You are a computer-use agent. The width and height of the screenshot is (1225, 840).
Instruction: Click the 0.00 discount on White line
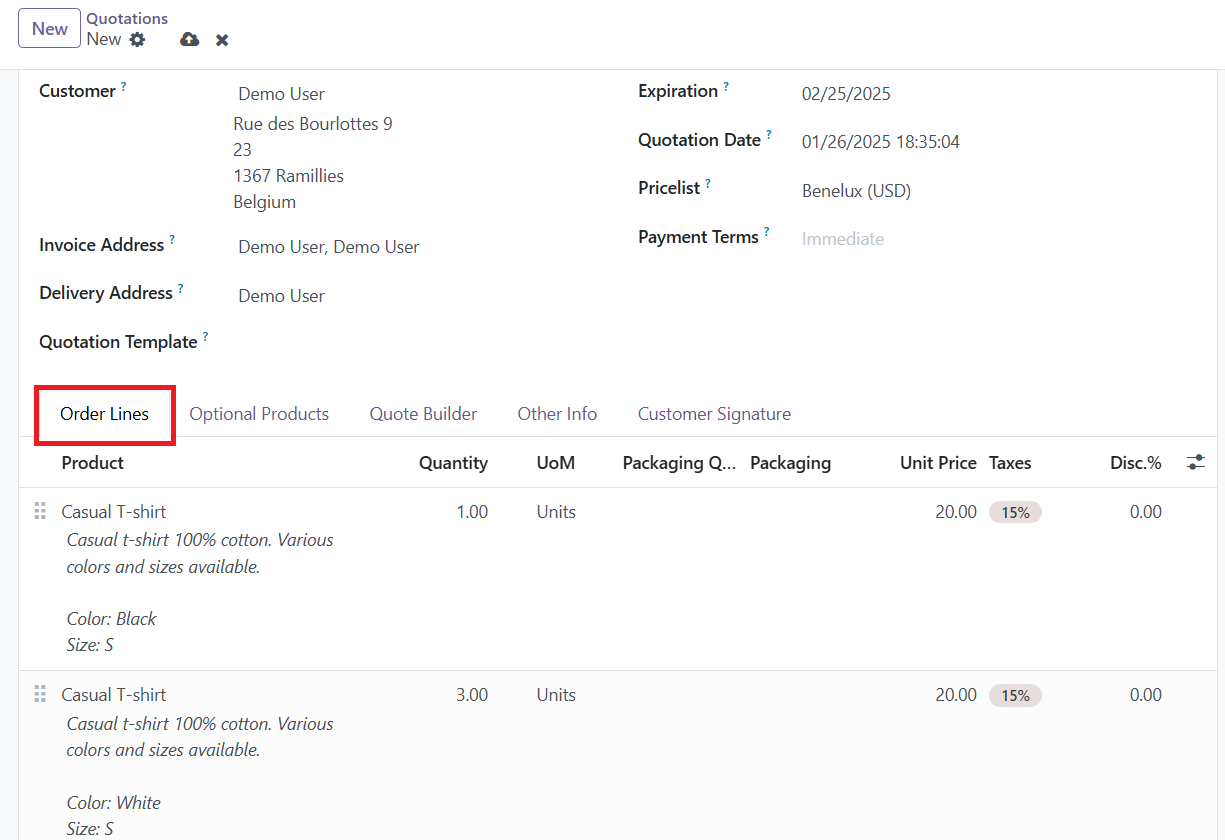(x=1146, y=695)
